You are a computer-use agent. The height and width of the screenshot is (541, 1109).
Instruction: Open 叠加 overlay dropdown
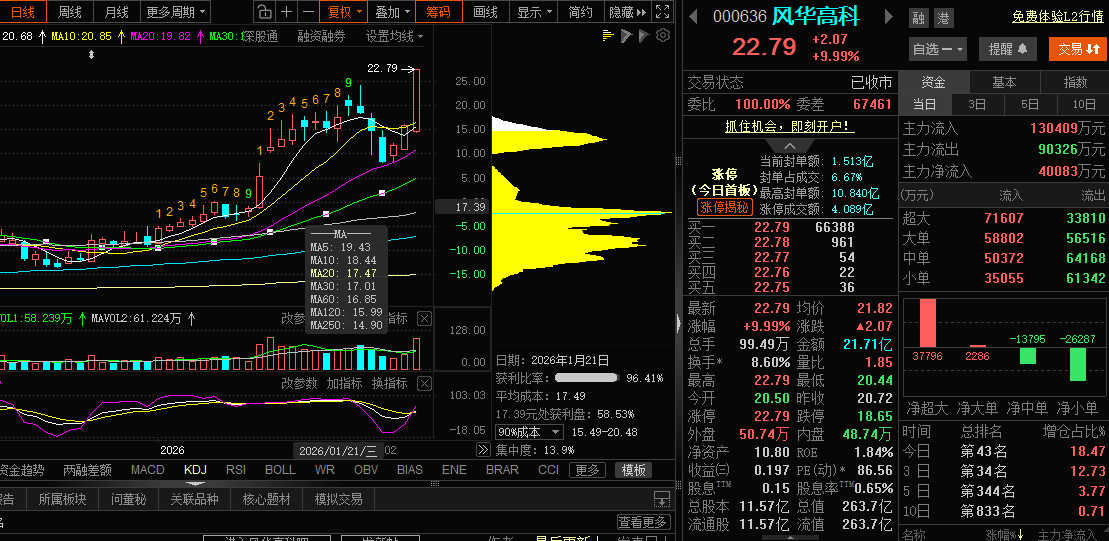(x=393, y=11)
